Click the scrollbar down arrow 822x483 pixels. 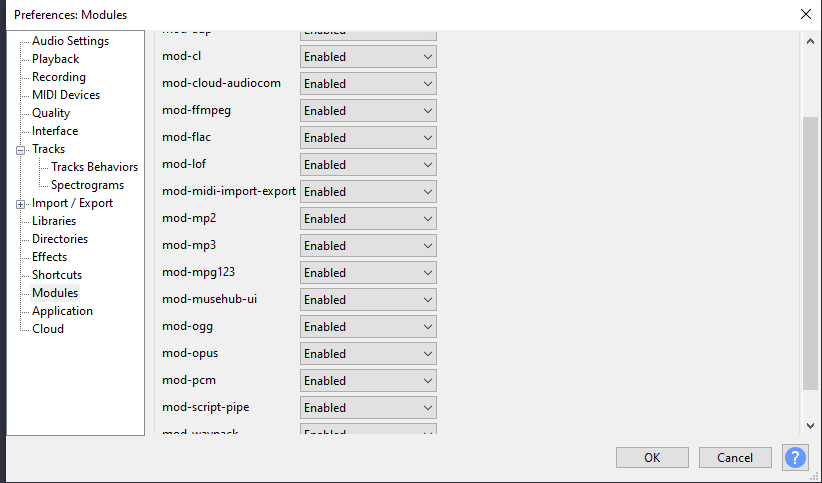[x=810, y=426]
